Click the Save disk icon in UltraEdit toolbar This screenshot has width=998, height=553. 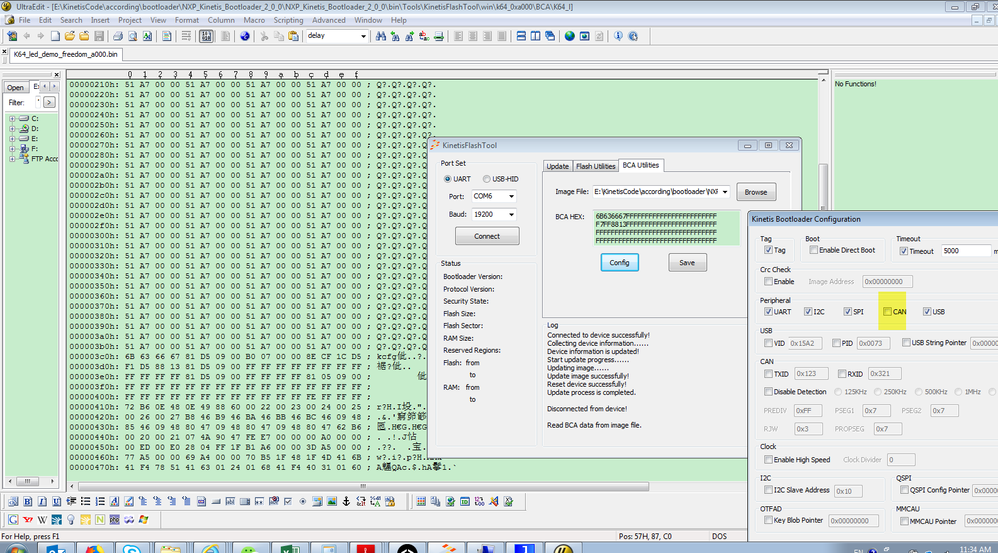98,36
